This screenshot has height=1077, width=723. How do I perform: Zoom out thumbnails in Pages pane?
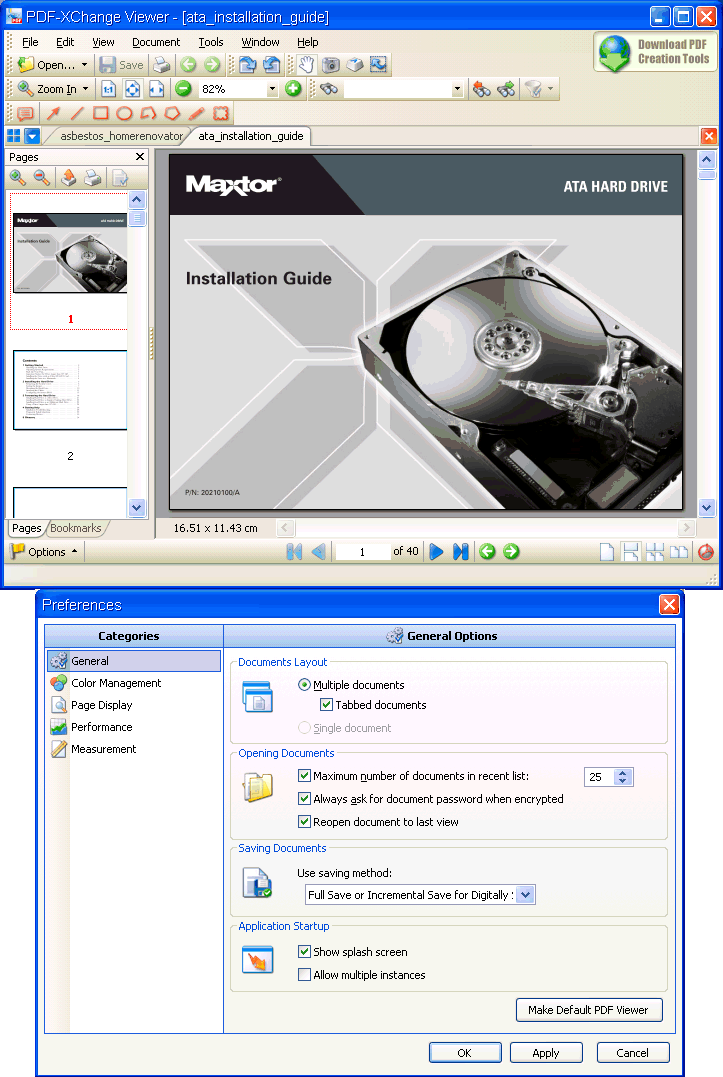pyautogui.click(x=42, y=178)
